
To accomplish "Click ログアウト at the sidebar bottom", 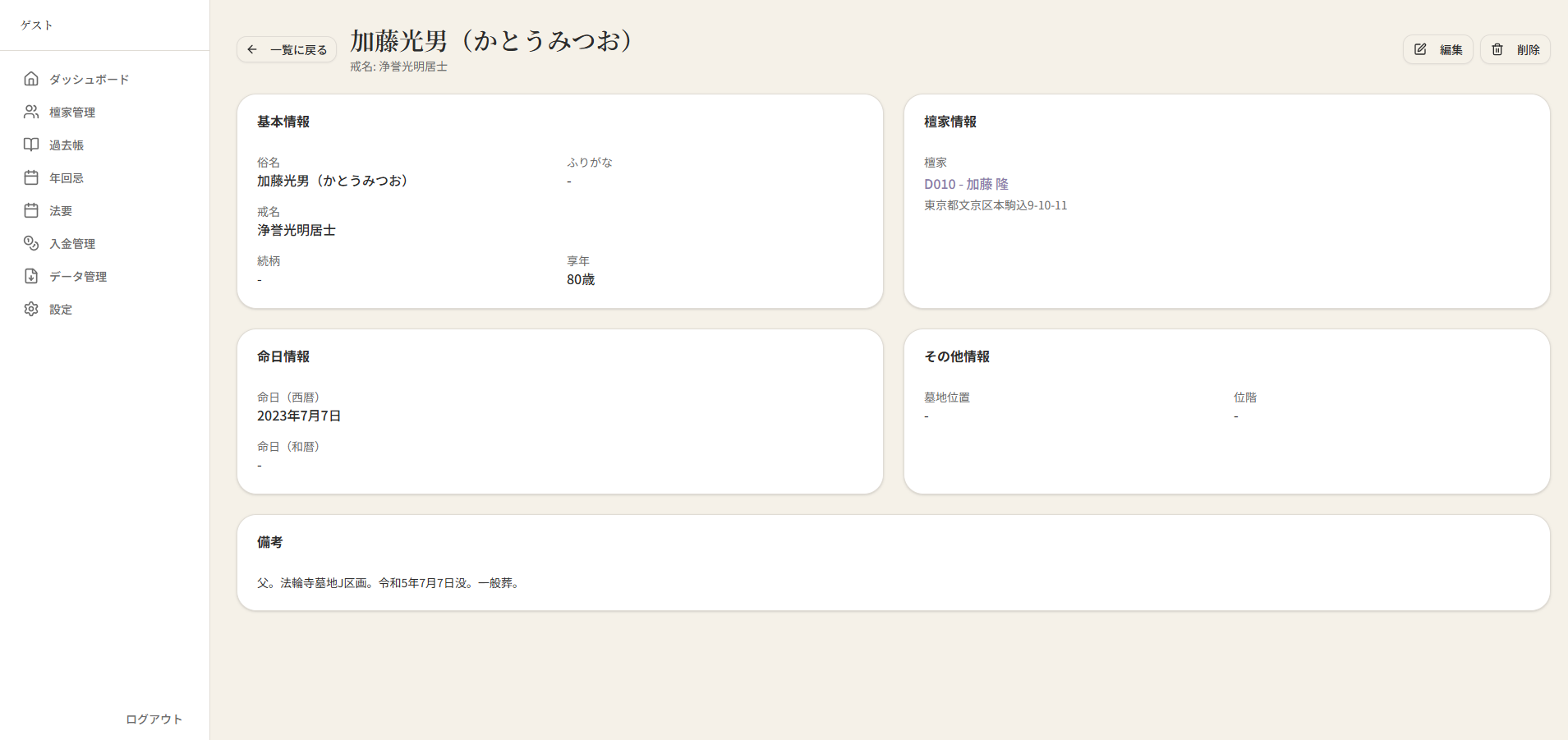I will pyautogui.click(x=153, y=719).
